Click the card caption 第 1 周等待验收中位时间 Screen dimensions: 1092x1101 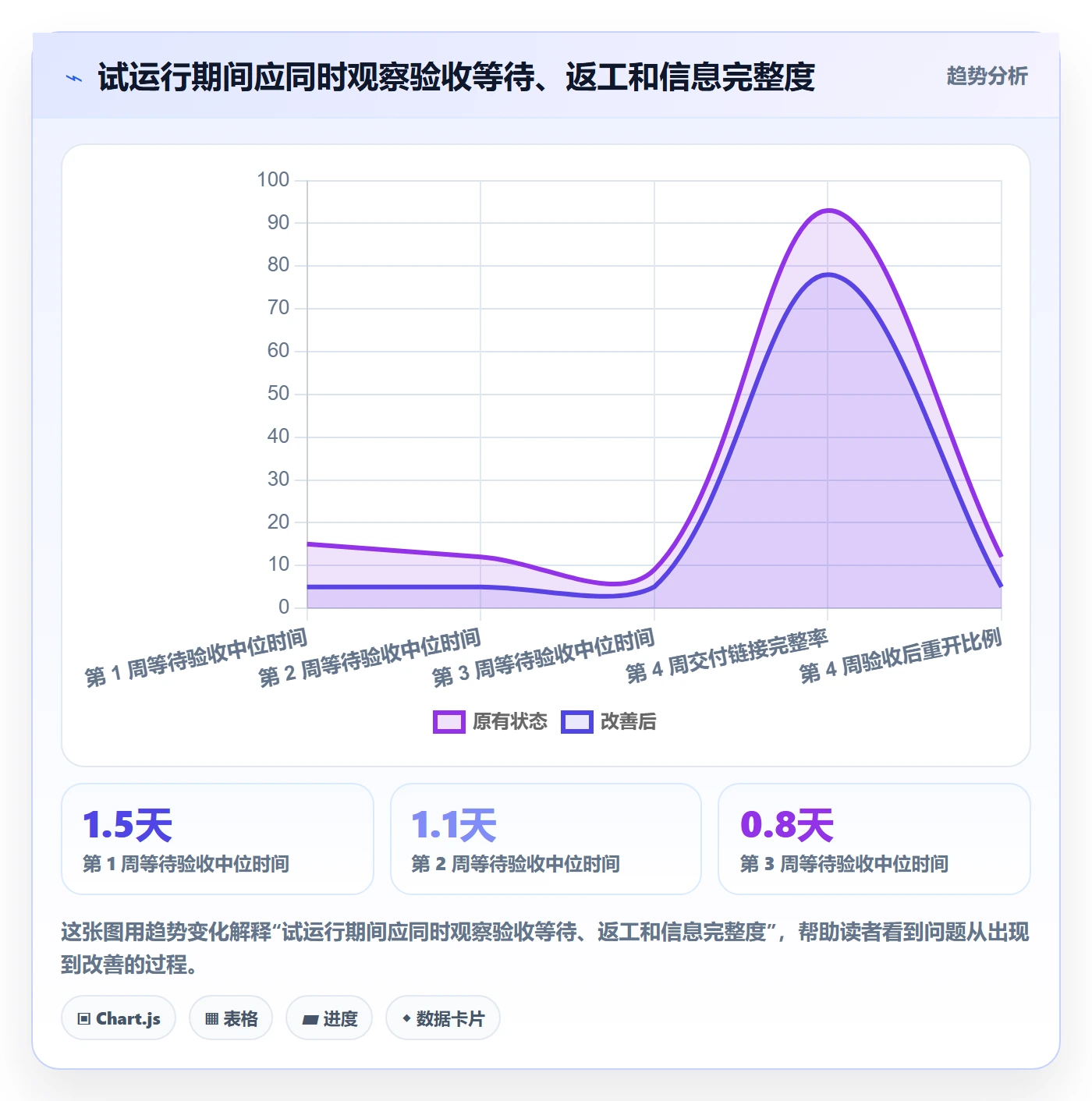pyautogui.click(x=186, y=864)
